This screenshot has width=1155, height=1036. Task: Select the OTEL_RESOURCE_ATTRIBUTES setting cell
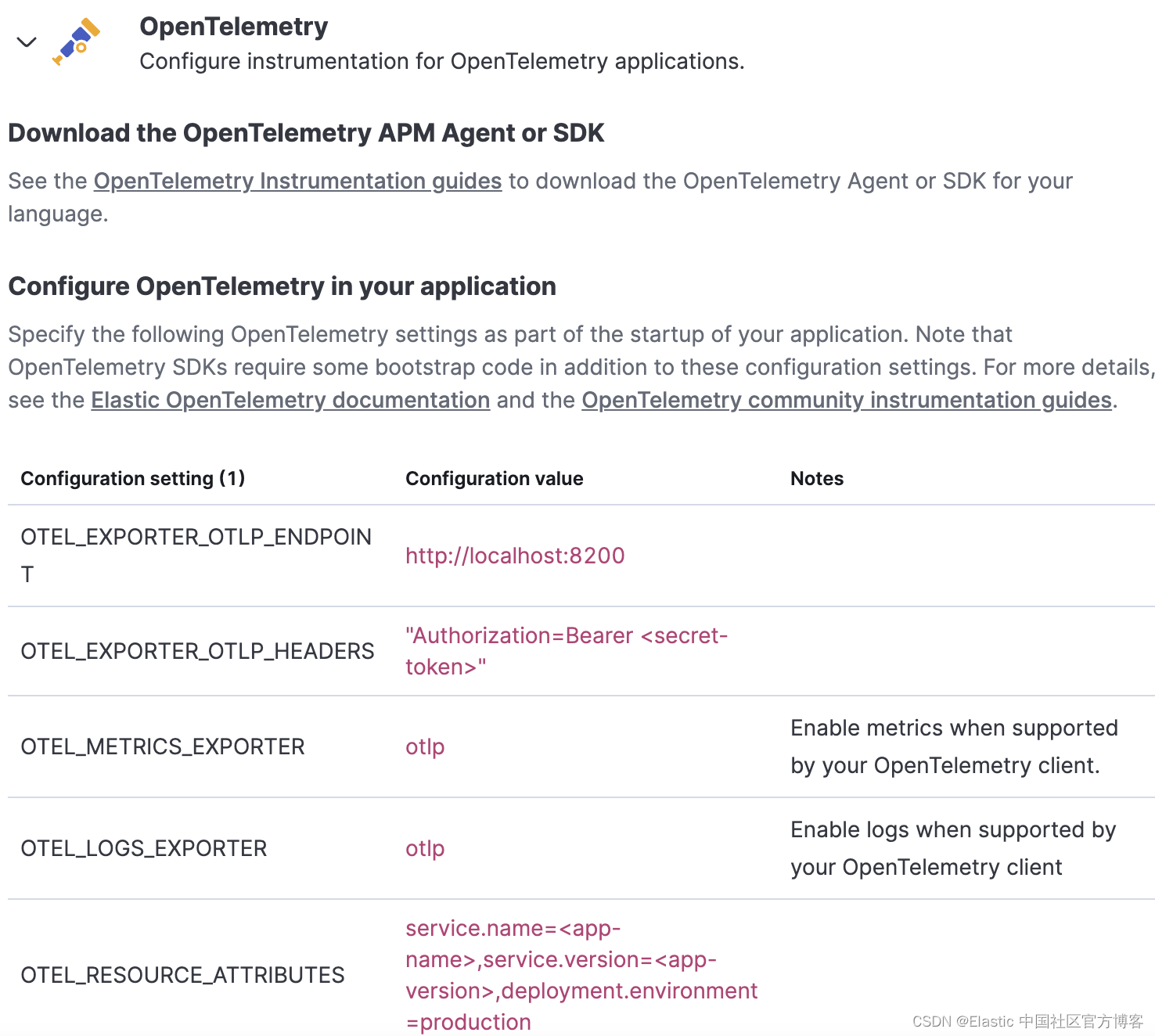(182, 975)
